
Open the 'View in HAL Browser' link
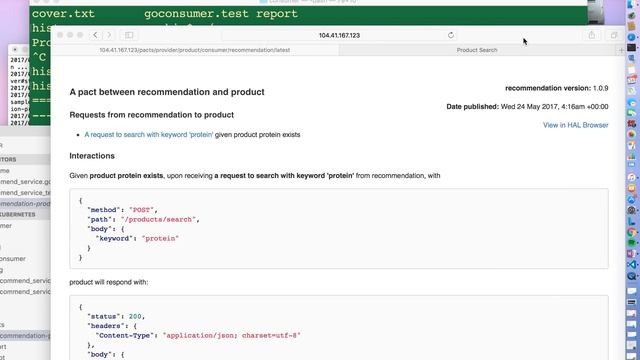576,125
